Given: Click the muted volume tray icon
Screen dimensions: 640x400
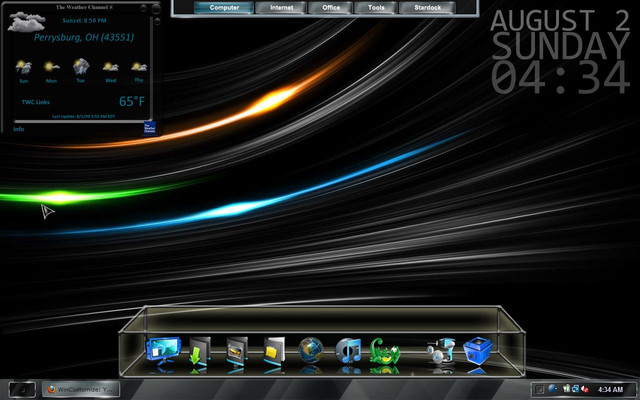Looking at the screenshot, I should tap(584, 389).
